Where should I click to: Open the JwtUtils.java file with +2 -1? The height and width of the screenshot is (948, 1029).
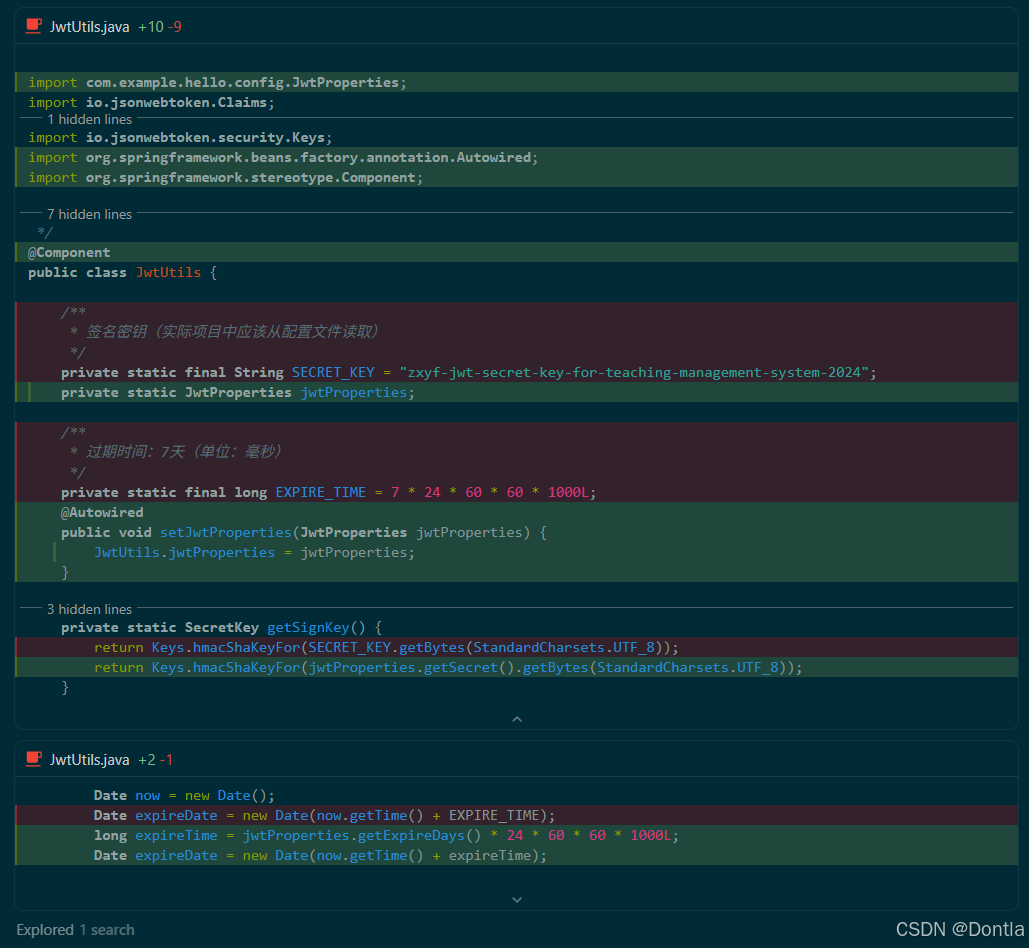tap(89, 760)
